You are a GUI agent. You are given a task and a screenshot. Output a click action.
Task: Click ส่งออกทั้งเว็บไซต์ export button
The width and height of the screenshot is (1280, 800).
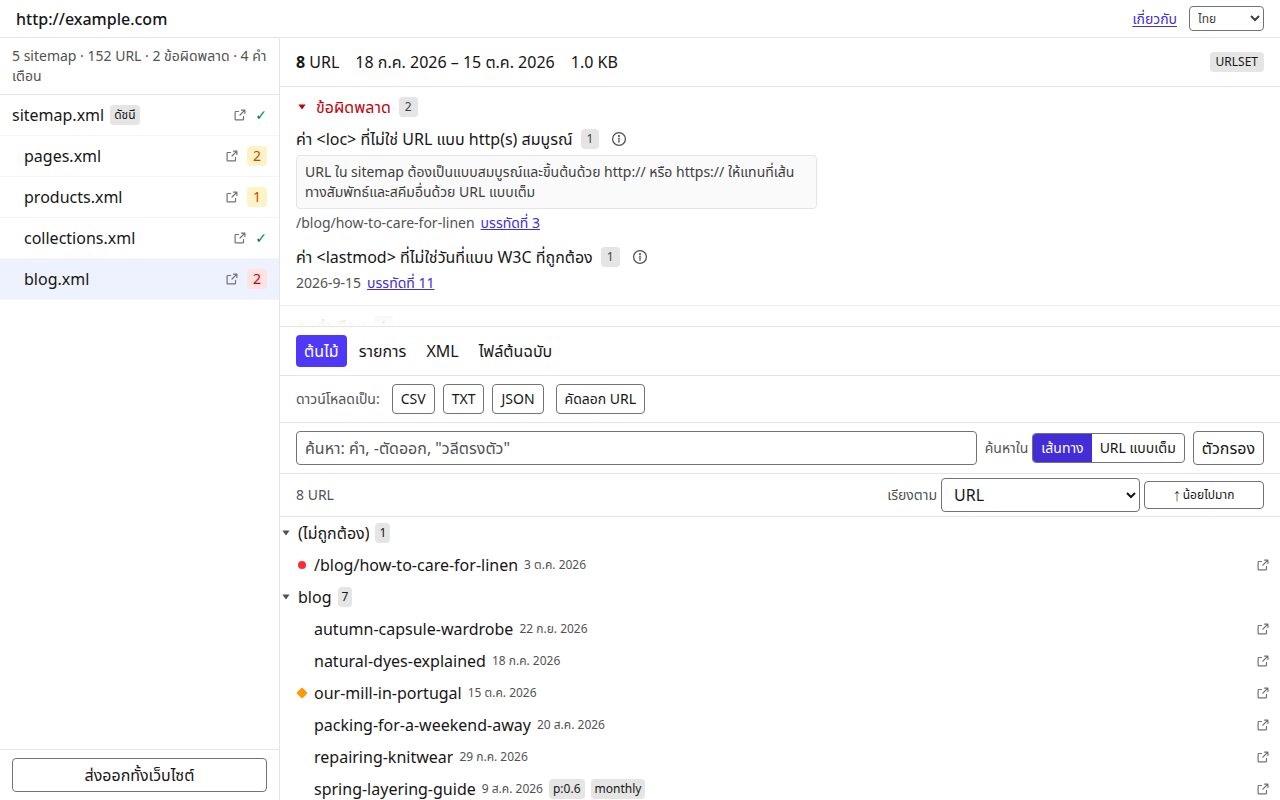tap(139, 775)
